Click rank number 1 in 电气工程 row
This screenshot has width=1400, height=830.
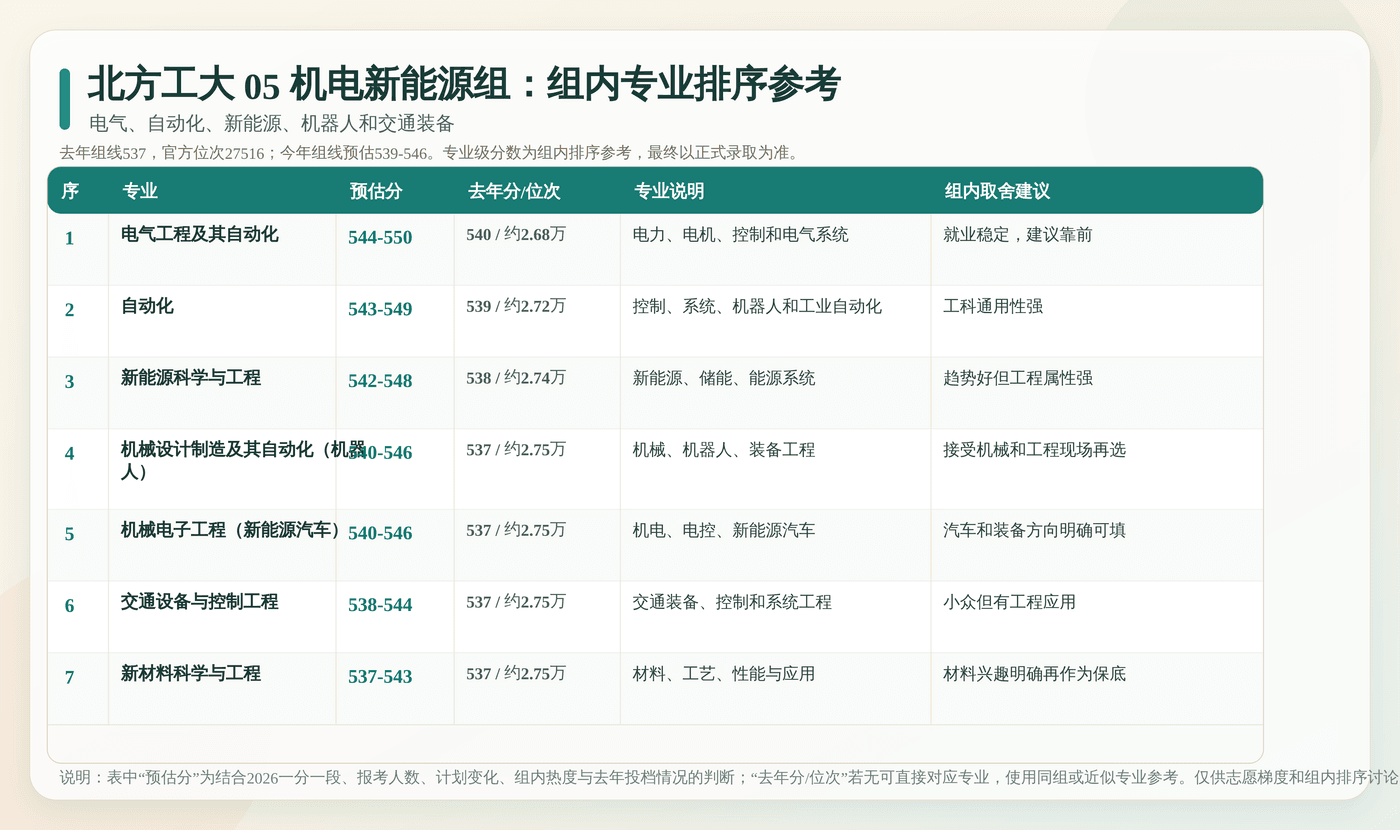tap(69, 238)
